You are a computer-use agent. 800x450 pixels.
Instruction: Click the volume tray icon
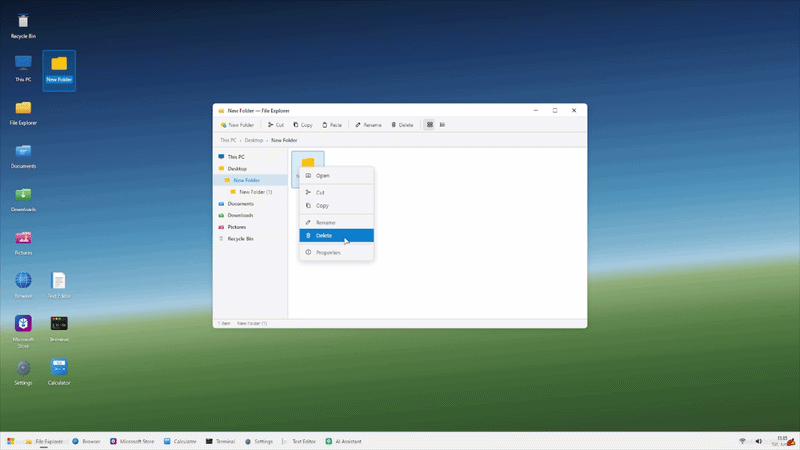759,441
